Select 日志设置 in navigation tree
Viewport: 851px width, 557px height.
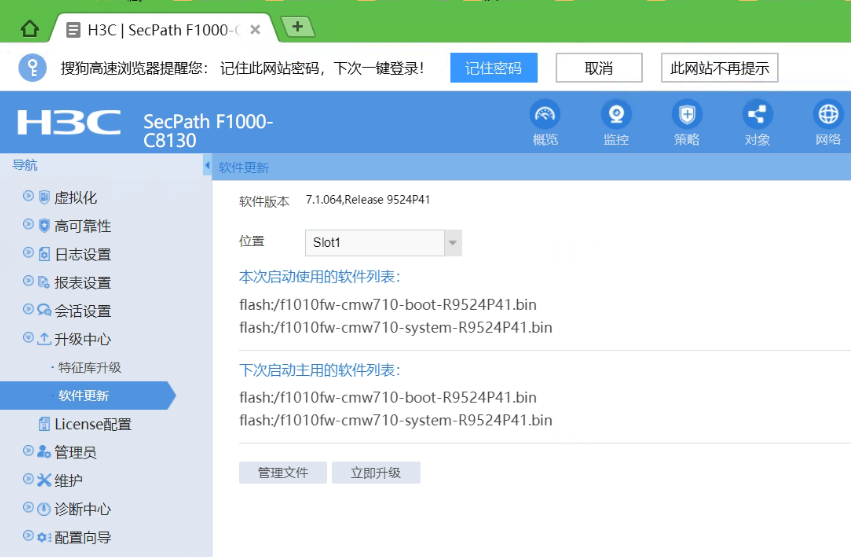tap(82, 254)
